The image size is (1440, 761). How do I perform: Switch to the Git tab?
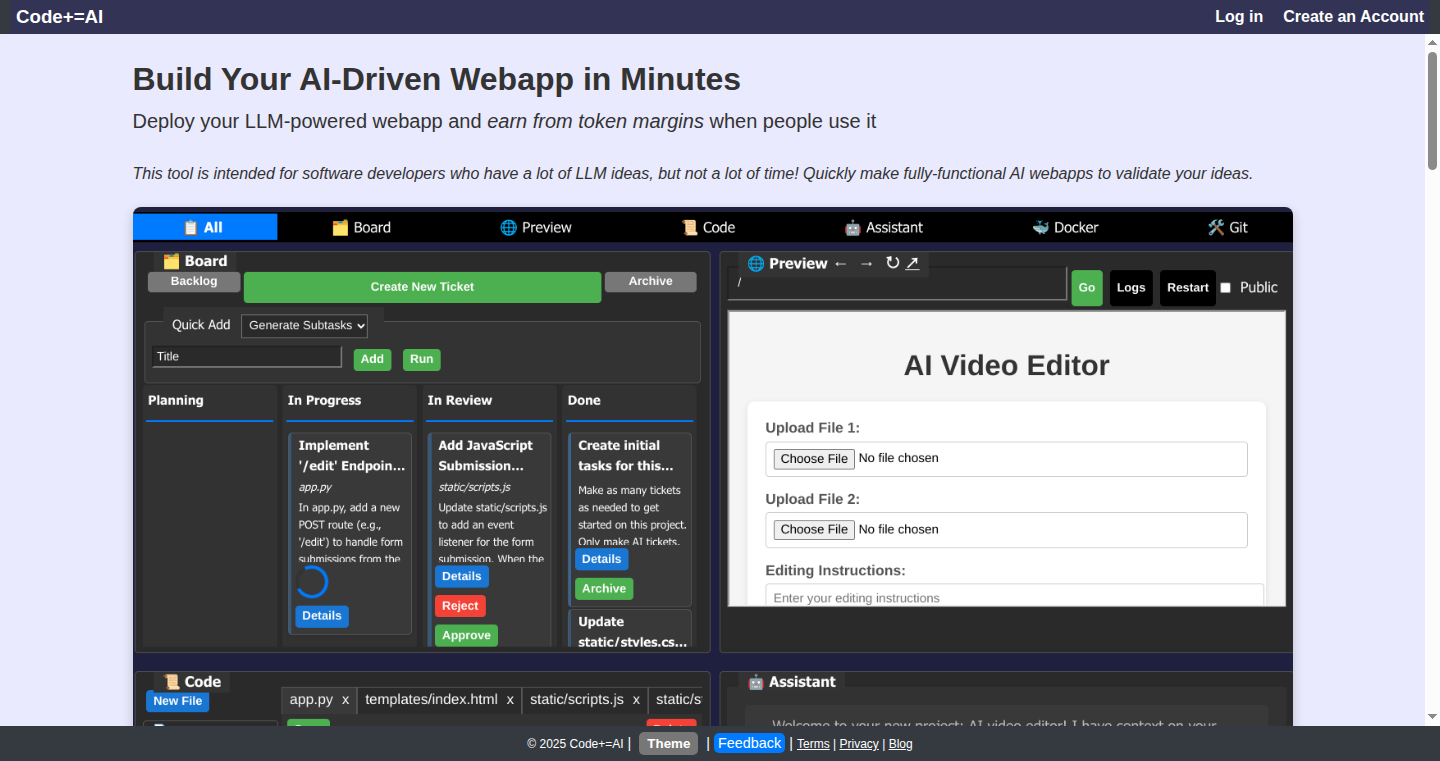point(1228,227)
